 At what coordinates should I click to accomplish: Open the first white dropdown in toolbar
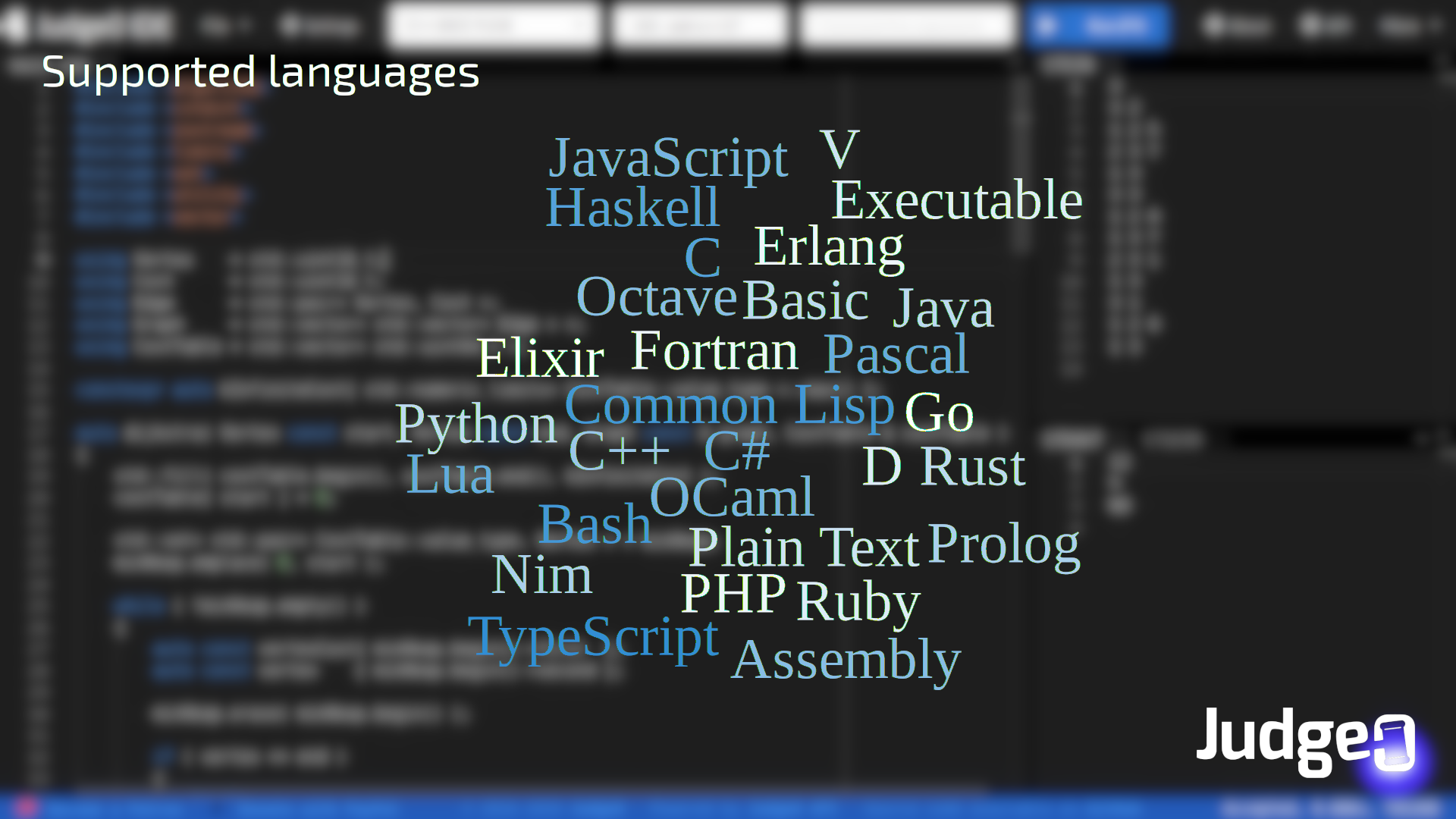493,26
